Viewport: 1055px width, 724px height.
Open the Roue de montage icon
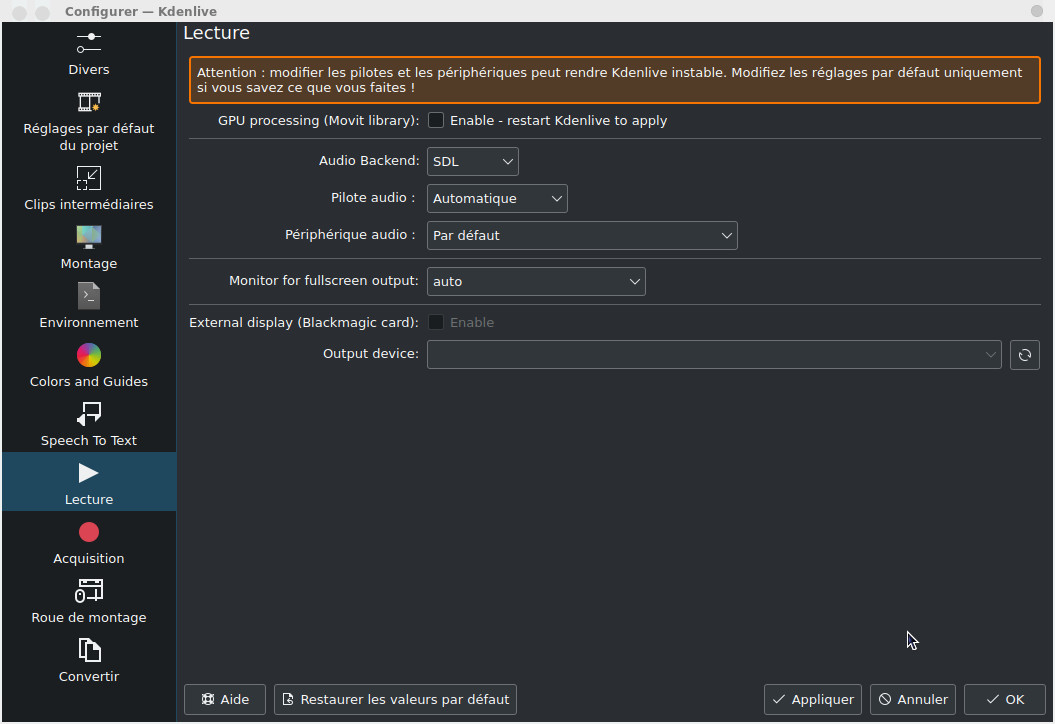coord(89,591)
